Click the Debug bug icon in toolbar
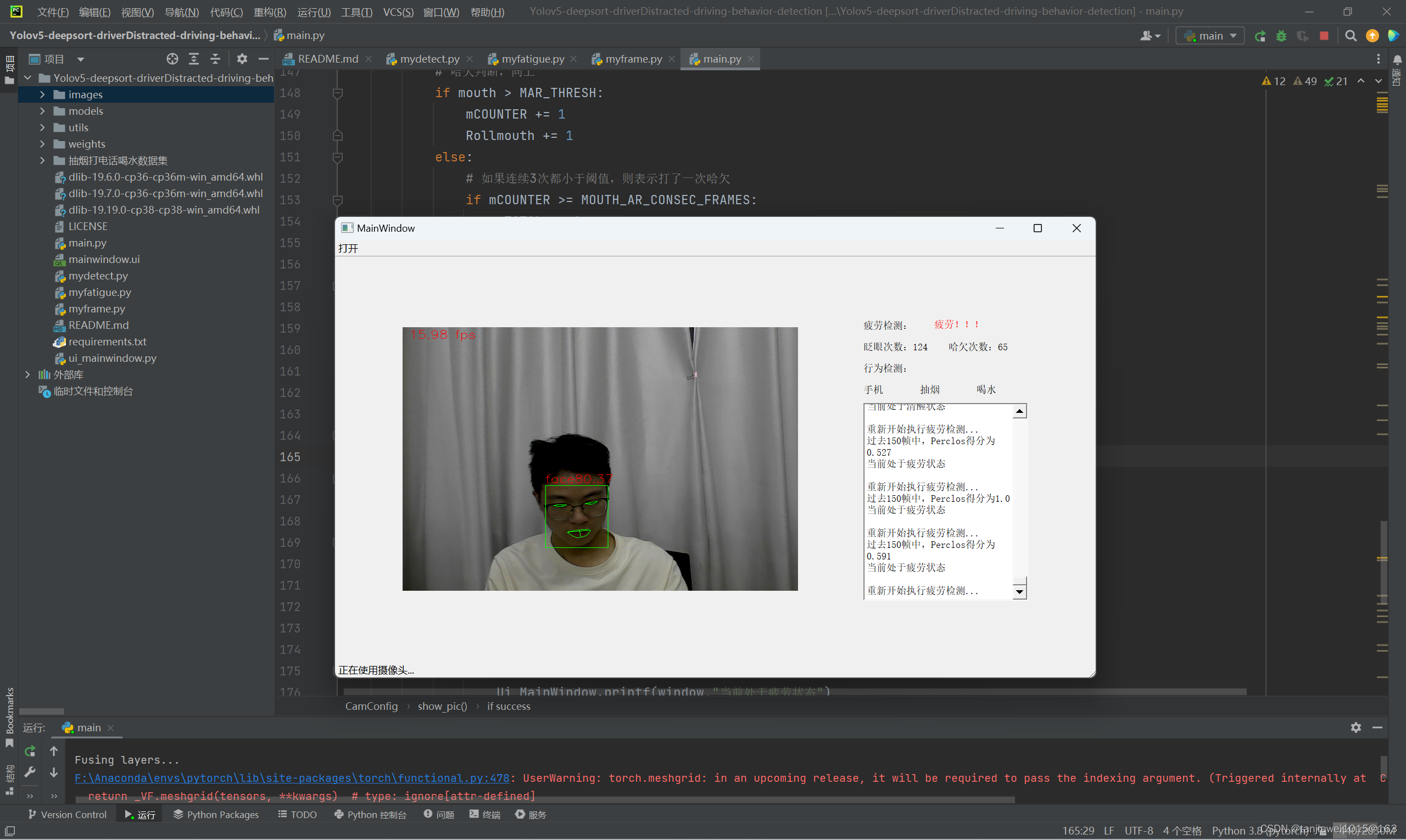Screen dimensions: 1406x840 [x=1281, y=36]
